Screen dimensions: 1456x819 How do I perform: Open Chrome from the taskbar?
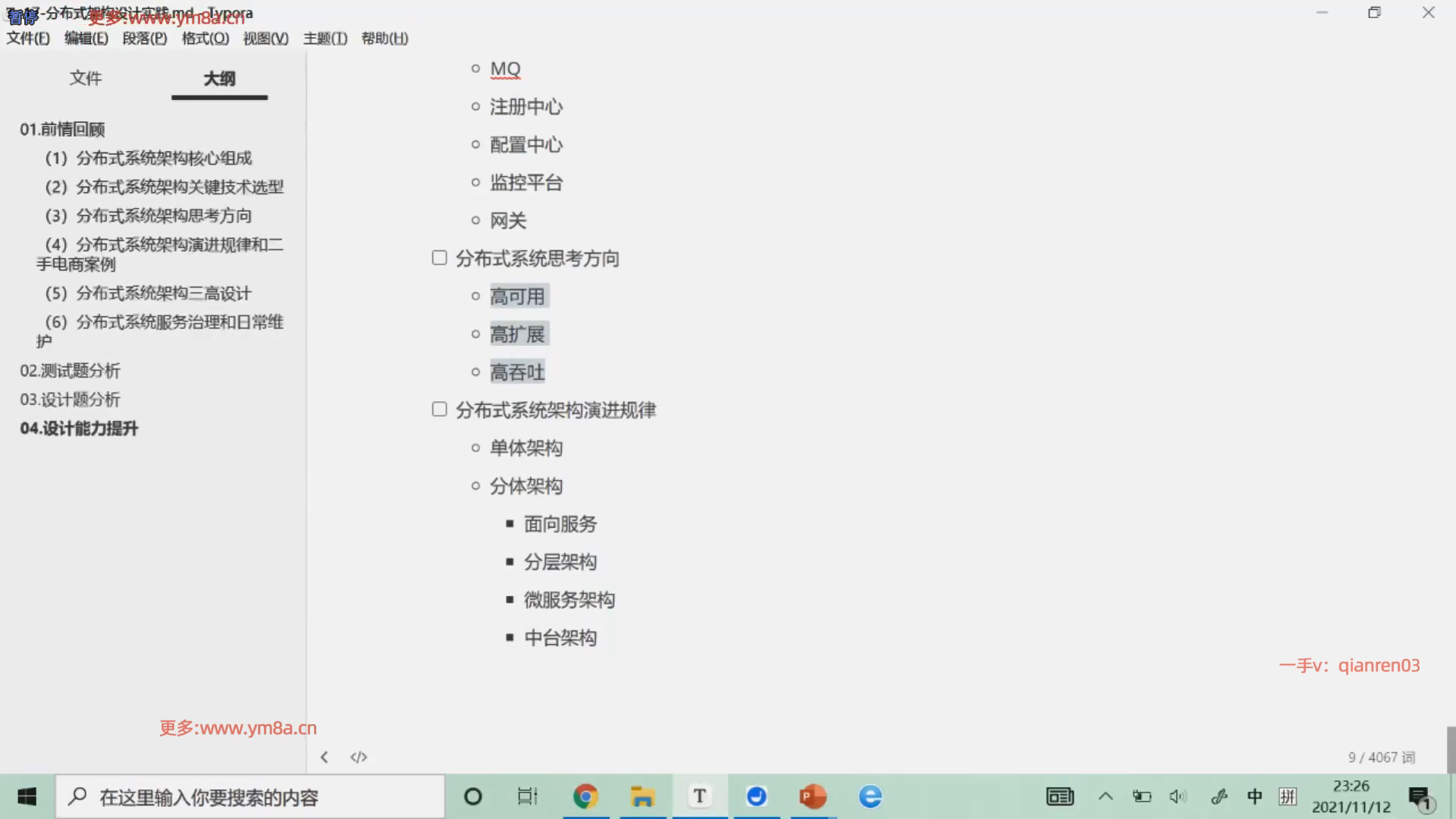(585, 796)
